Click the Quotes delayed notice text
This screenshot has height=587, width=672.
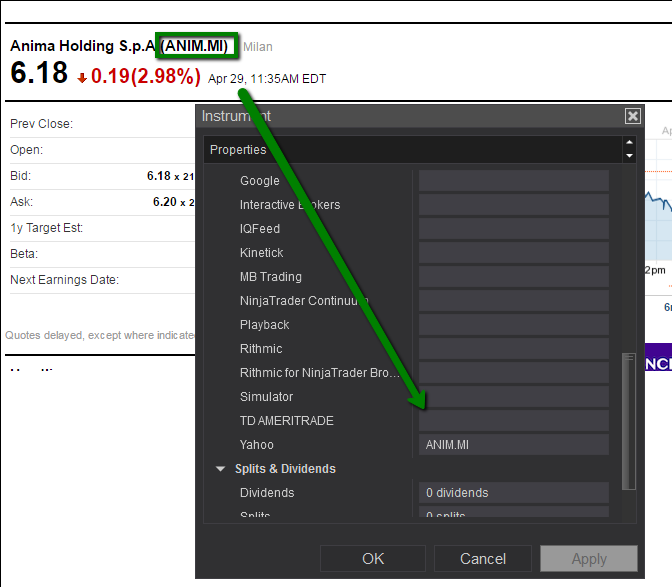[x=100, y=335]
